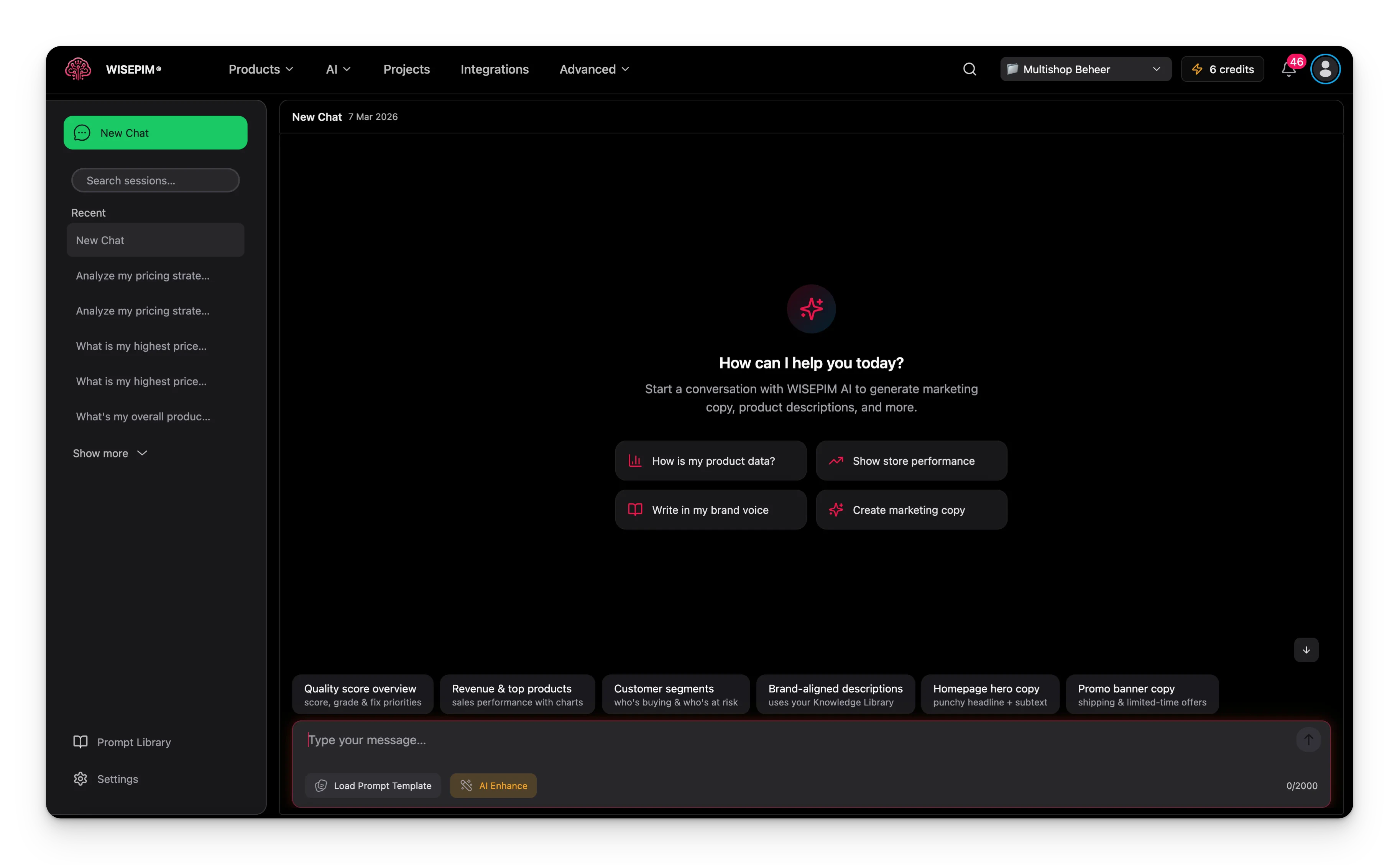The width and height of the screenshot is (1400, 865).
Task: Enable AI Enhance for your message
Action: pos(493,786)
